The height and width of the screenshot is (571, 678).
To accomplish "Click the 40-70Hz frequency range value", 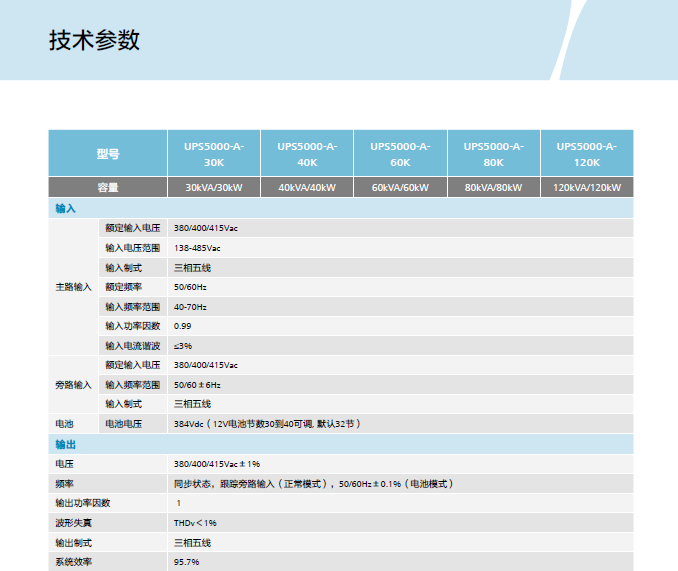I will (x=191, y=306).
